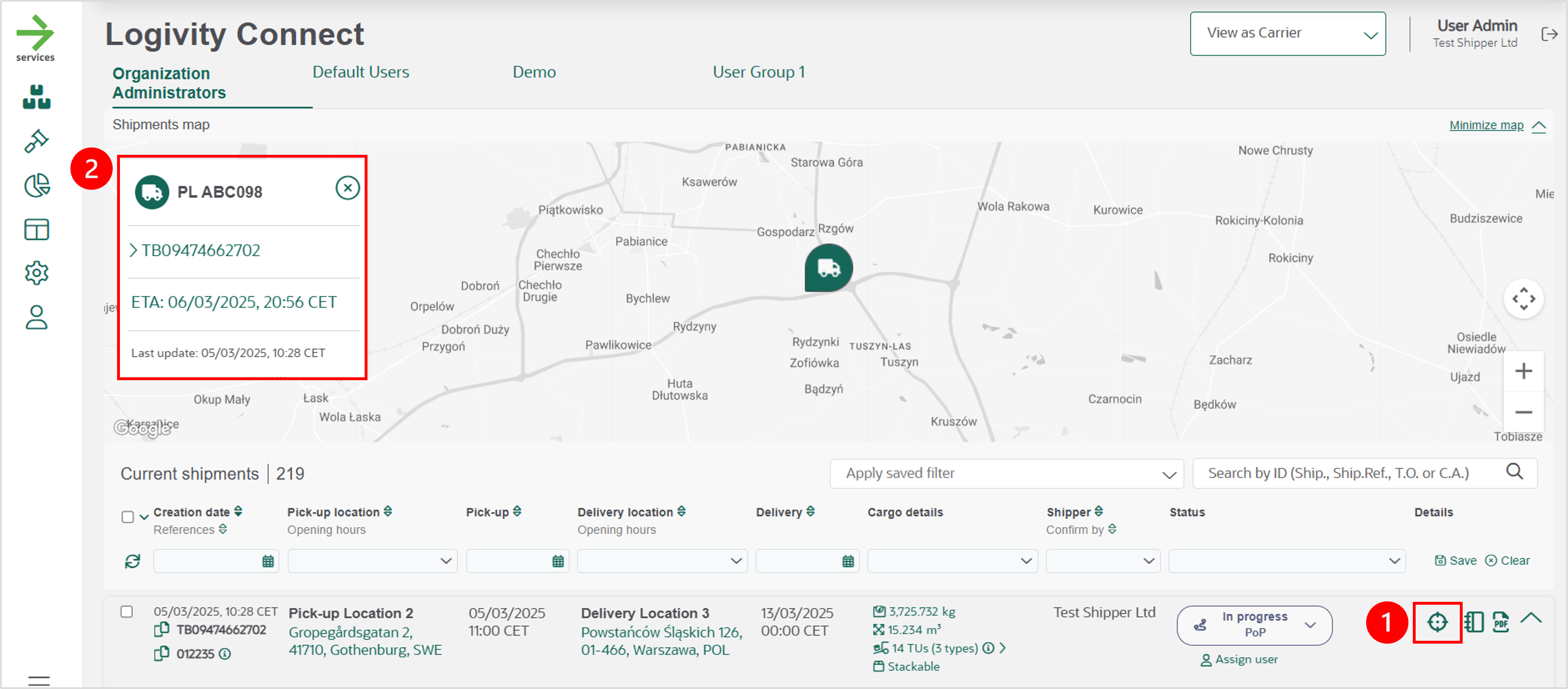Switch to the User Group 1 tab
Image resolution: width=1568 pixels, height=689 pixels.
coord(759,73)
